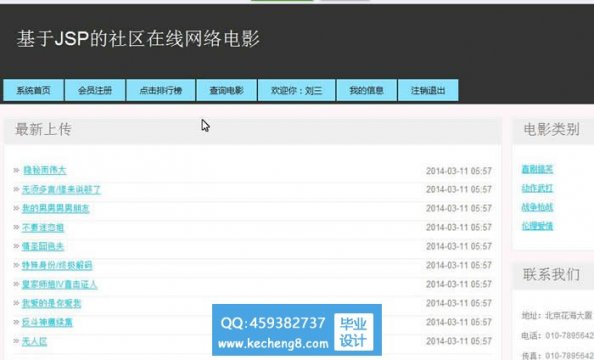Select 查询电影 in the navigation bar
594x360 pixels.
pos(227,90)
